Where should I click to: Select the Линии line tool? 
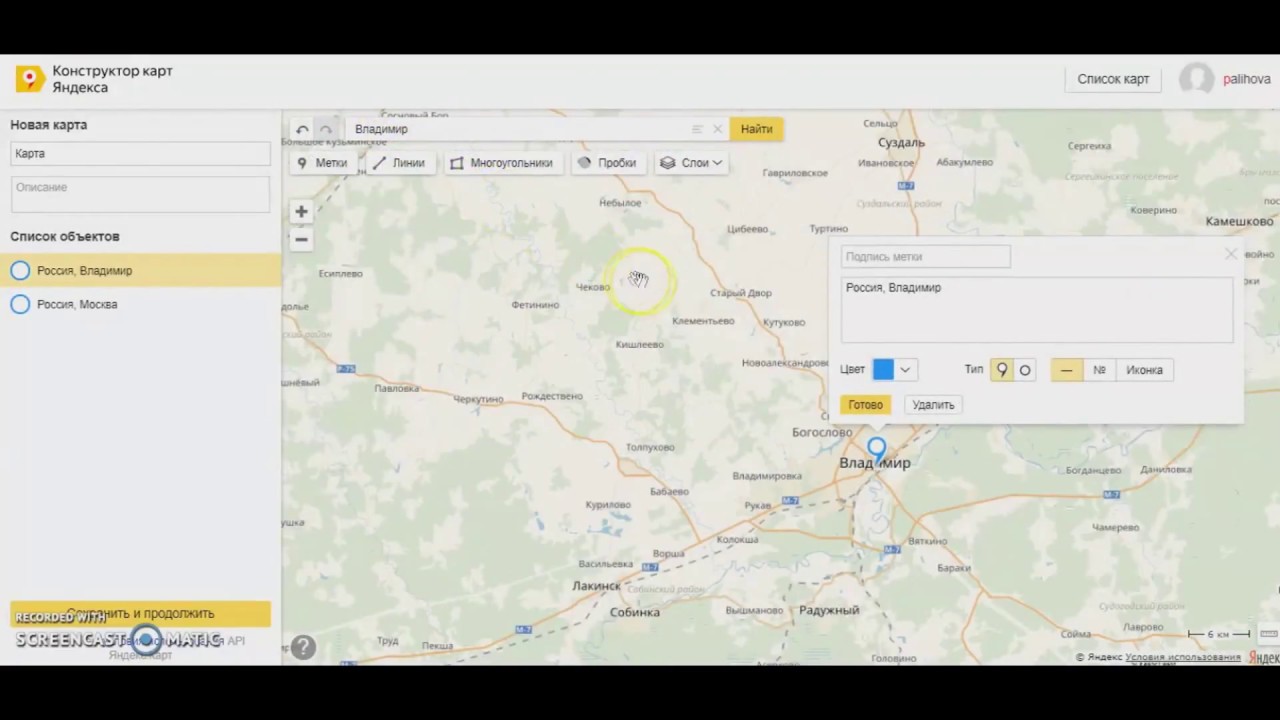[398, 163]
